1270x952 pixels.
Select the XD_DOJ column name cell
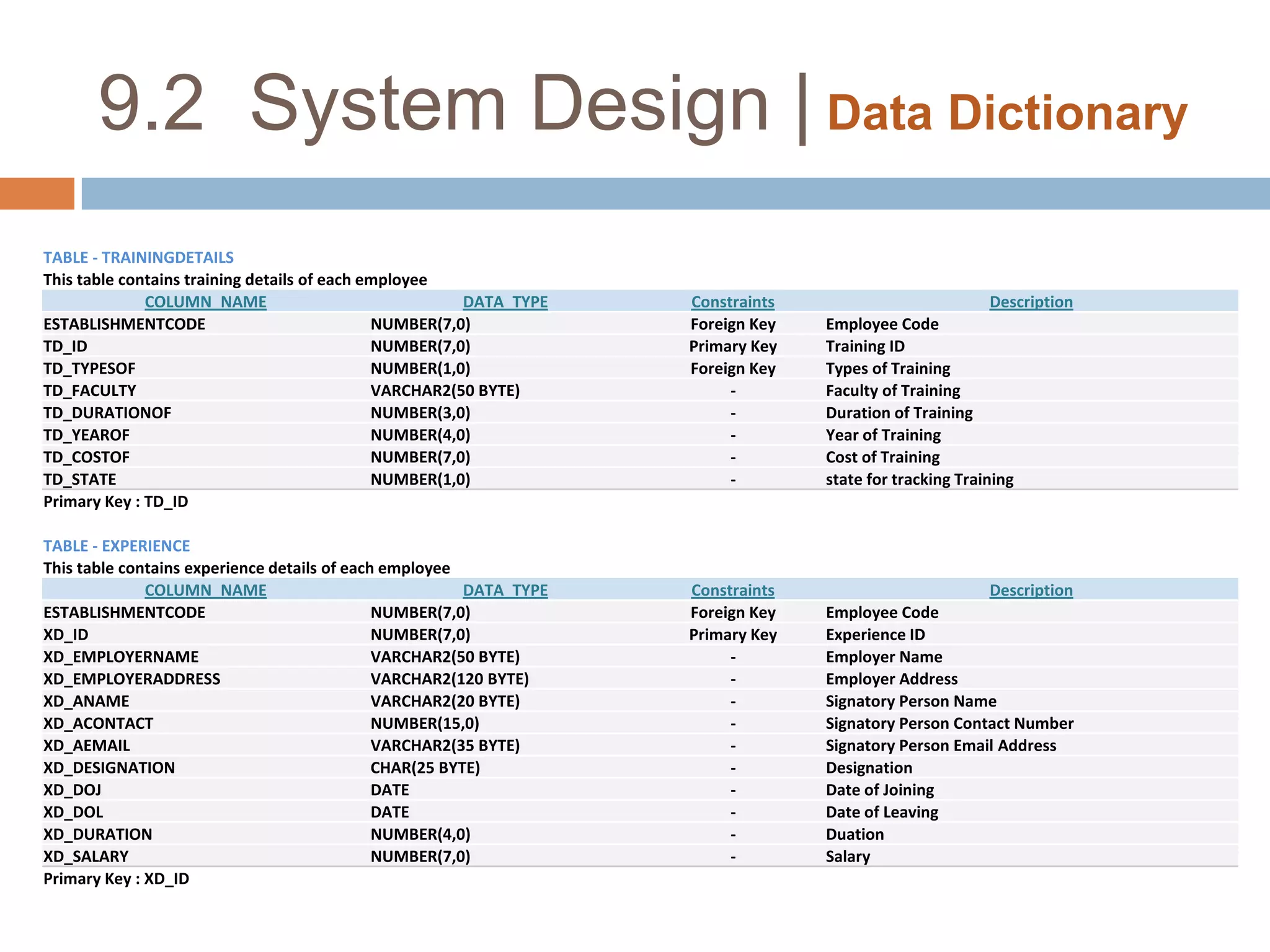pos(72,790)
